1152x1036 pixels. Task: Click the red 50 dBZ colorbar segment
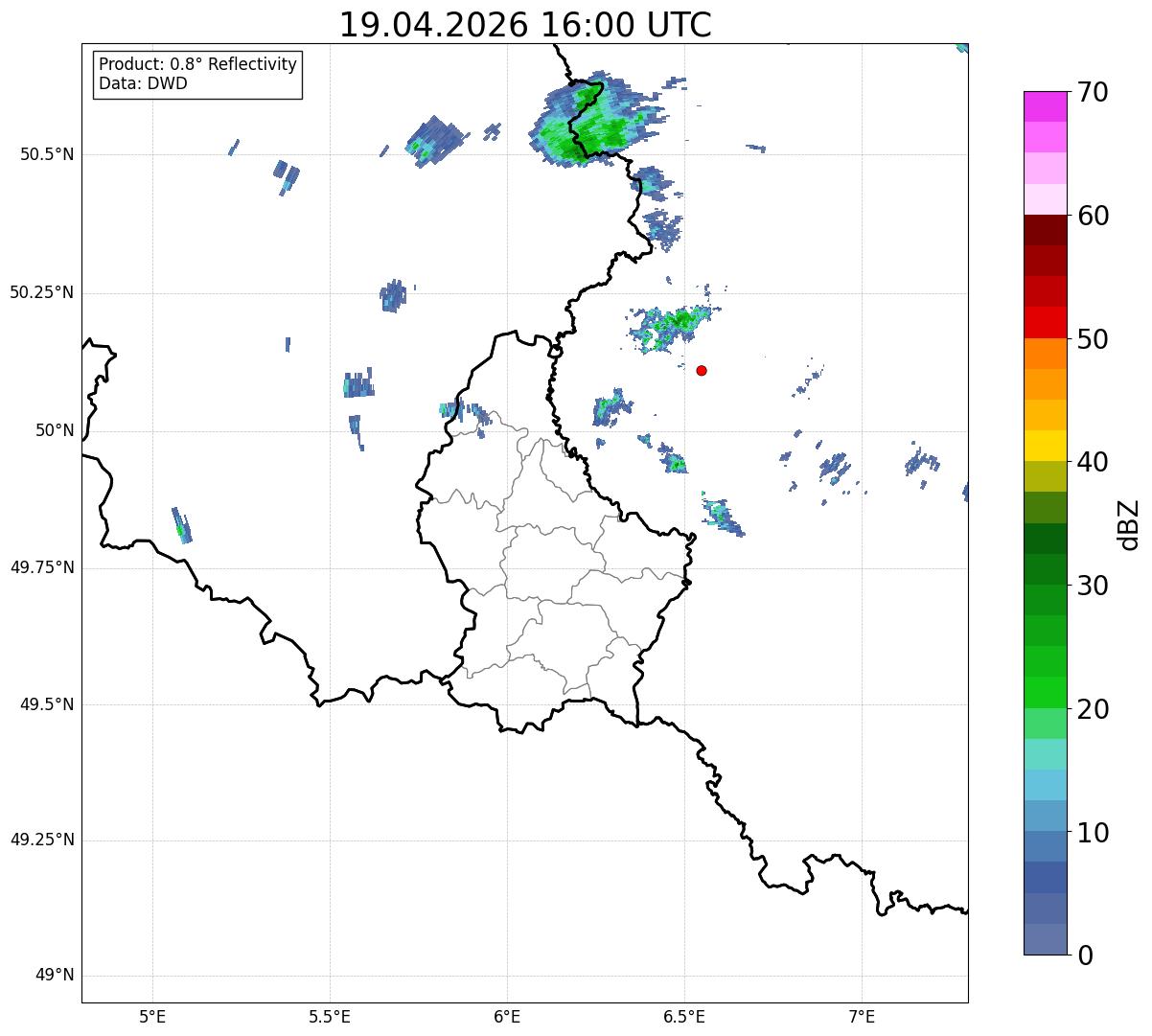click(1045, 322)
